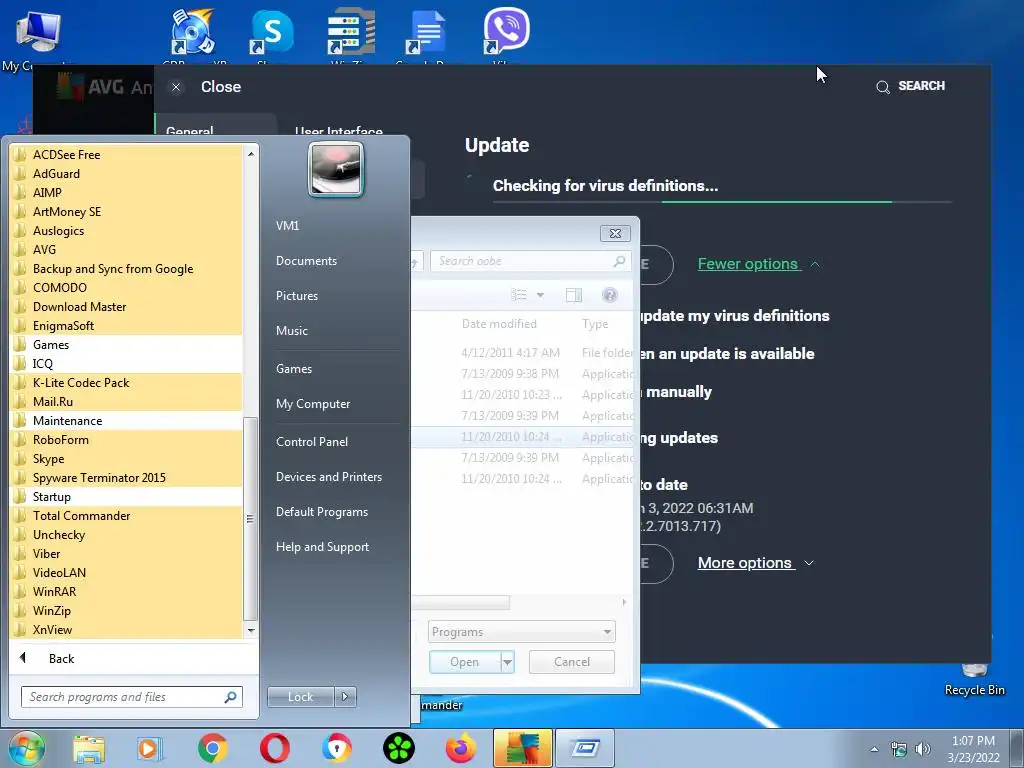
Task: Click Windows Start orb
Action: point(27,748)
